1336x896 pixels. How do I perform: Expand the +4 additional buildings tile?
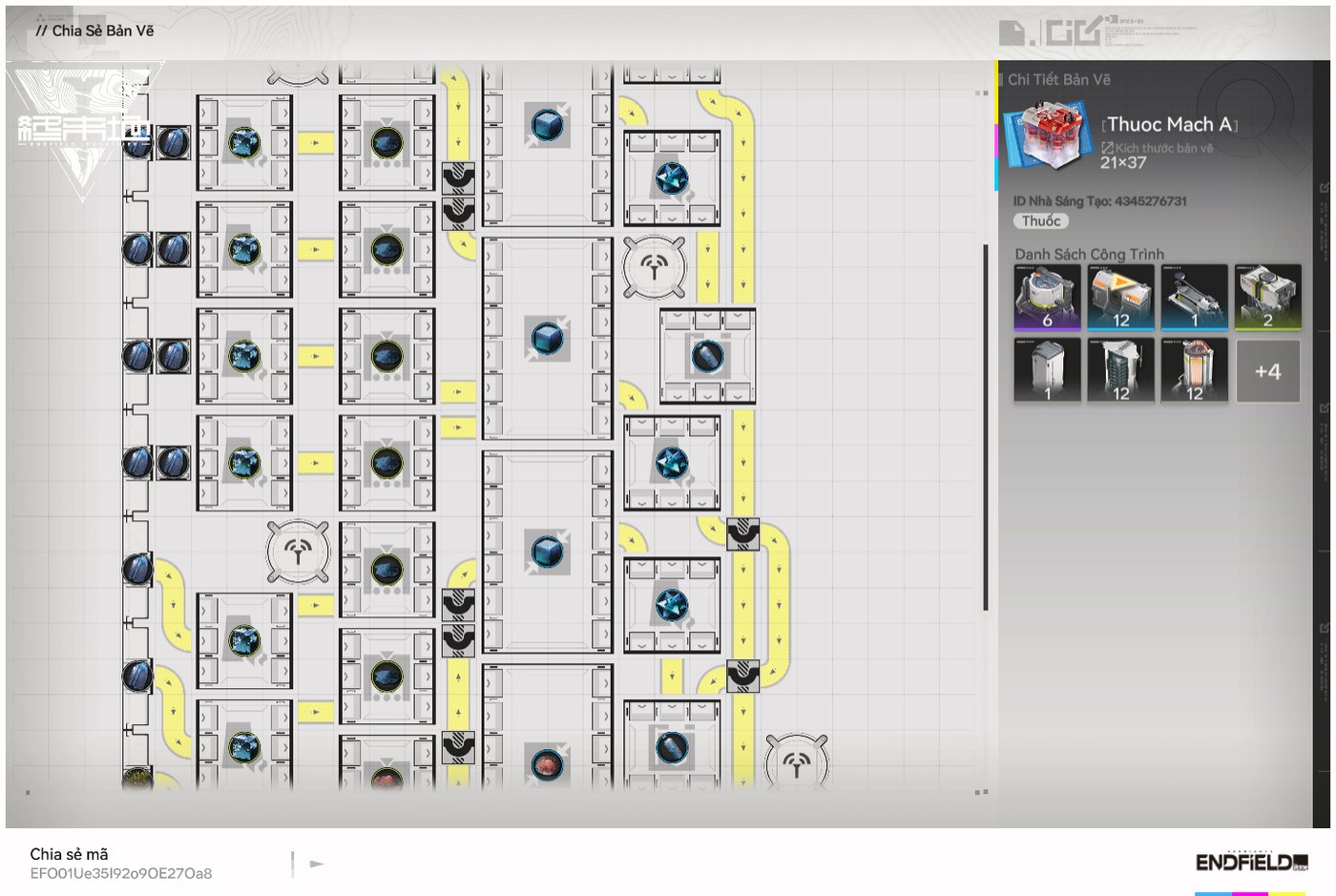click(x=1267, y=371)
